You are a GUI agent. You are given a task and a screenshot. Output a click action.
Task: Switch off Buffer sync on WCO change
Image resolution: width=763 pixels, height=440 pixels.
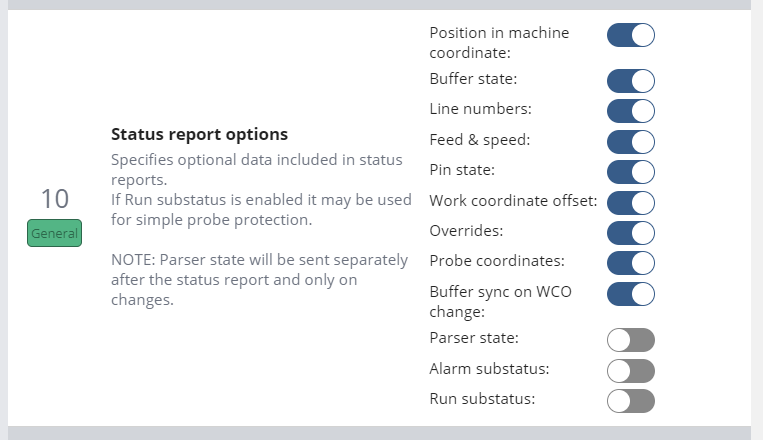(630, 294)
